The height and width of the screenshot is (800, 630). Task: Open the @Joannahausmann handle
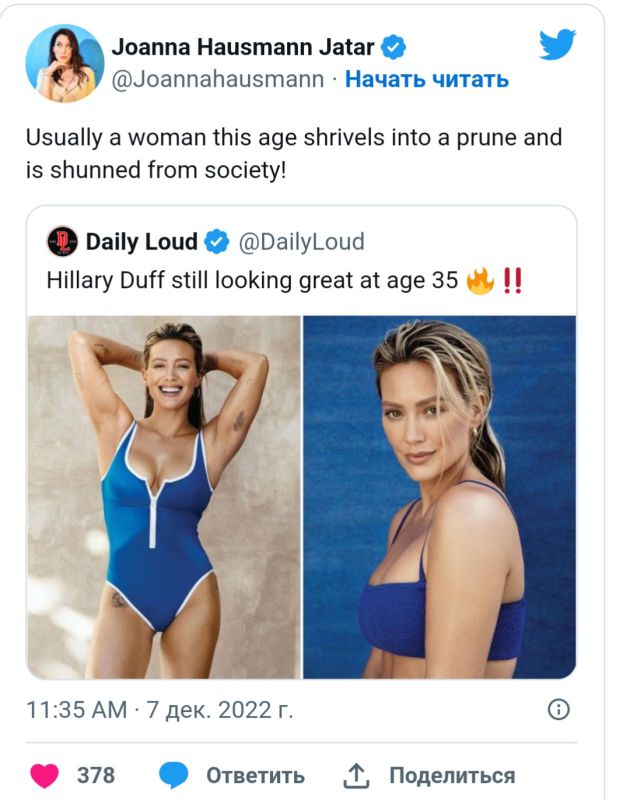click(x=218, y=79)
